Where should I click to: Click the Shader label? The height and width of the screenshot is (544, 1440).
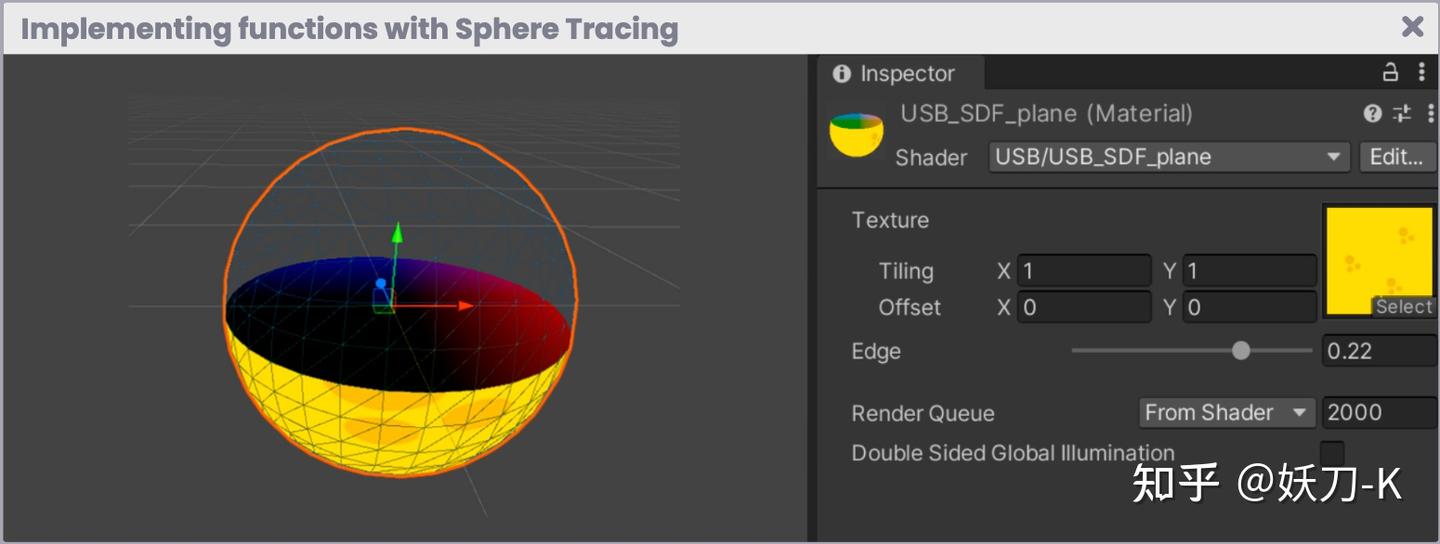(931, 158)
